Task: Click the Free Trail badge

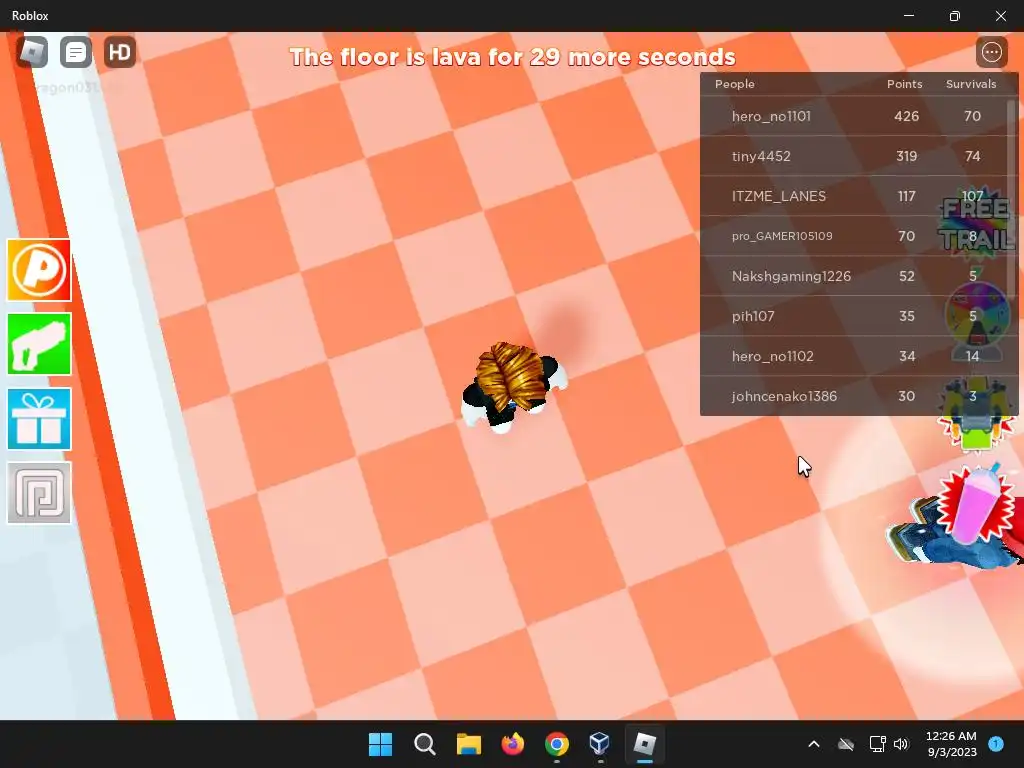Action: [x=977, y=224]
